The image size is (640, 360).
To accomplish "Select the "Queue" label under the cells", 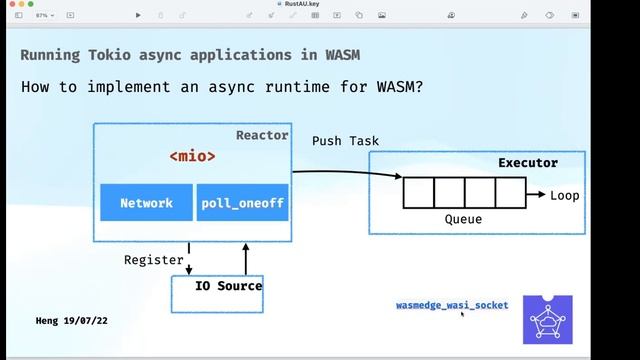I will coord(463,219).
